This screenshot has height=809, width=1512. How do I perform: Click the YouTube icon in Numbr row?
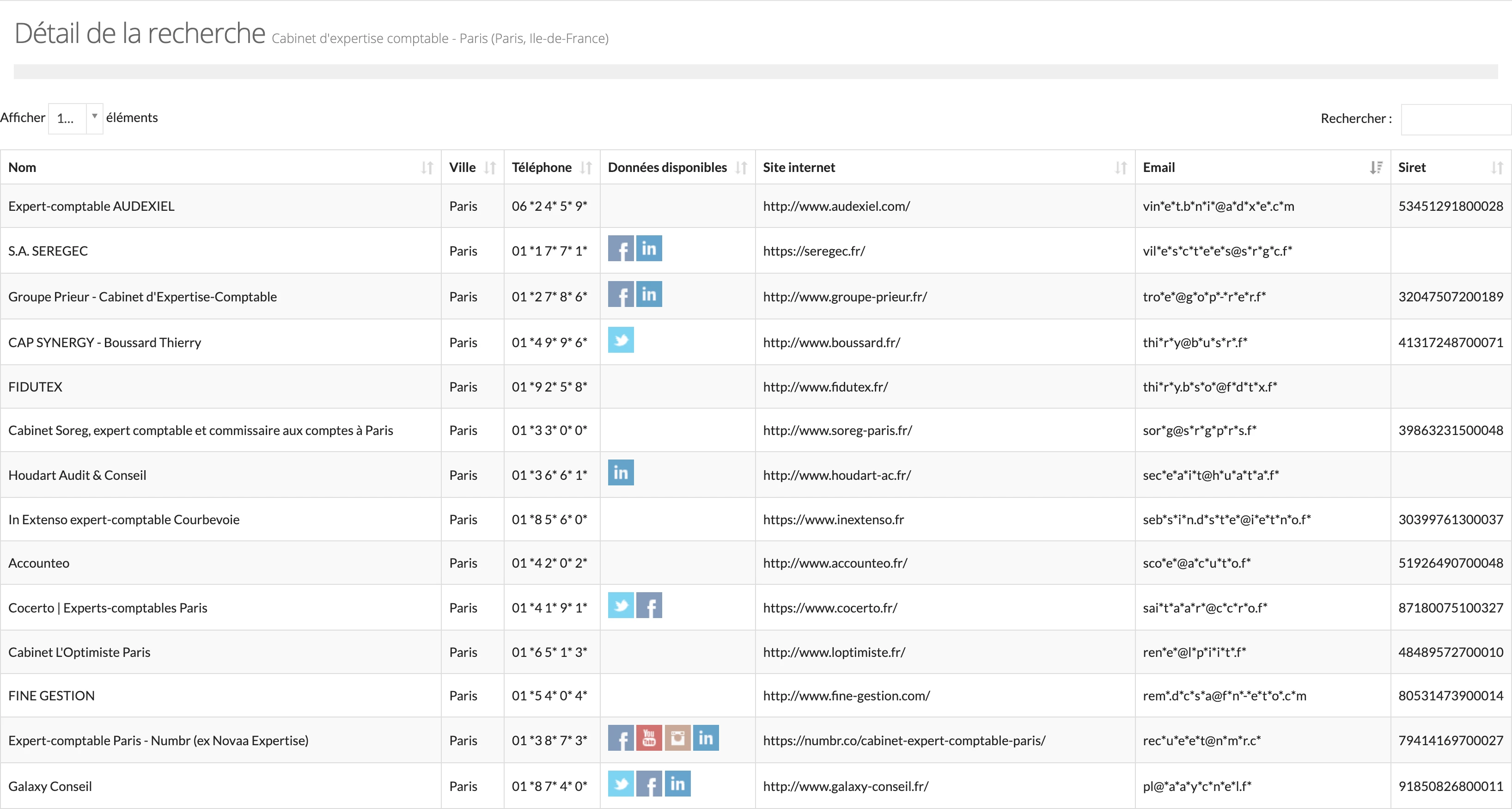(x=649, y=738)
